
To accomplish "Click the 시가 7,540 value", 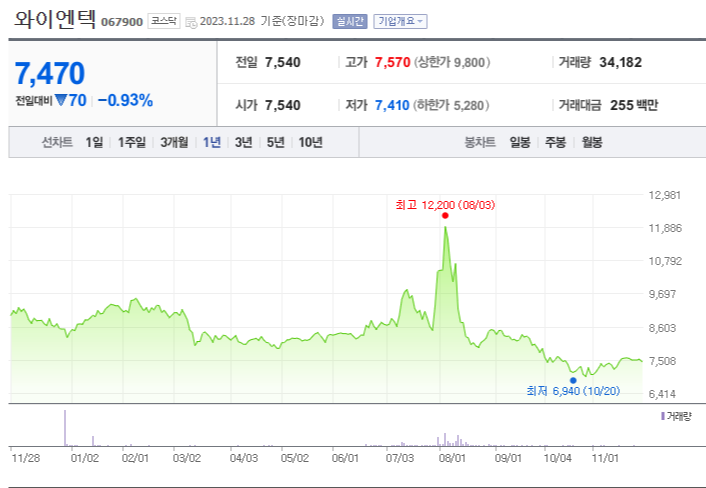I will 282,105.
